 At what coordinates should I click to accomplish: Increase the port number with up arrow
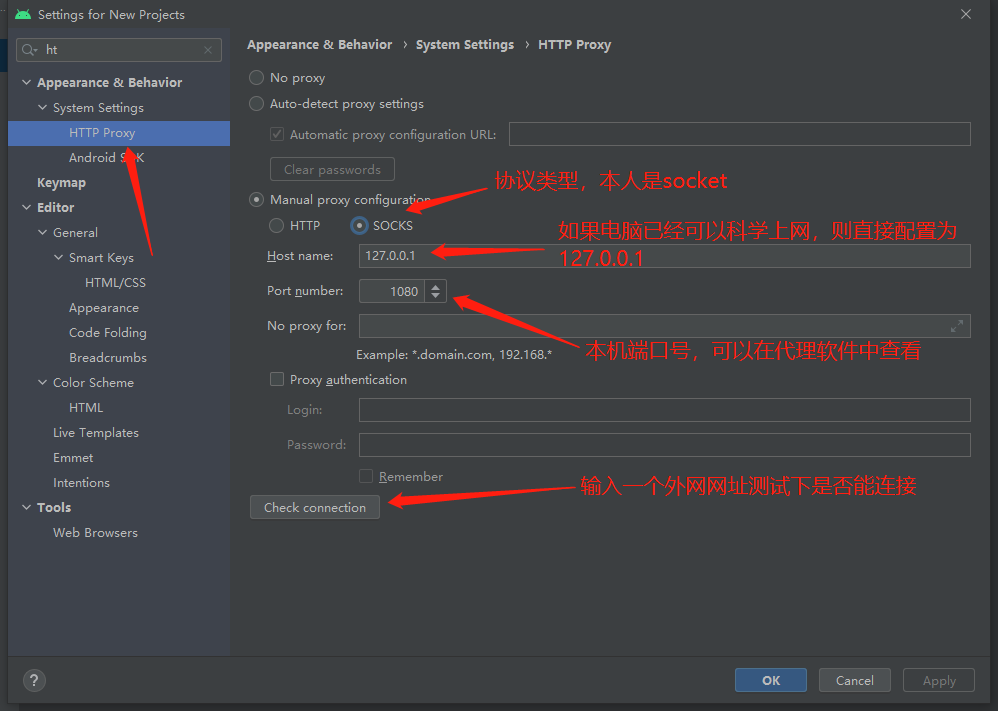[x=435, y=286]
